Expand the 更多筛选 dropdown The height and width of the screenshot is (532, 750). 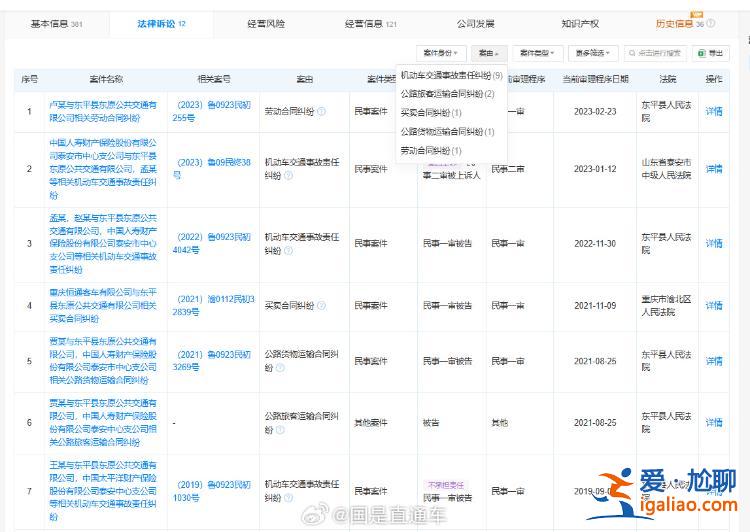click(x=593, y=53)
